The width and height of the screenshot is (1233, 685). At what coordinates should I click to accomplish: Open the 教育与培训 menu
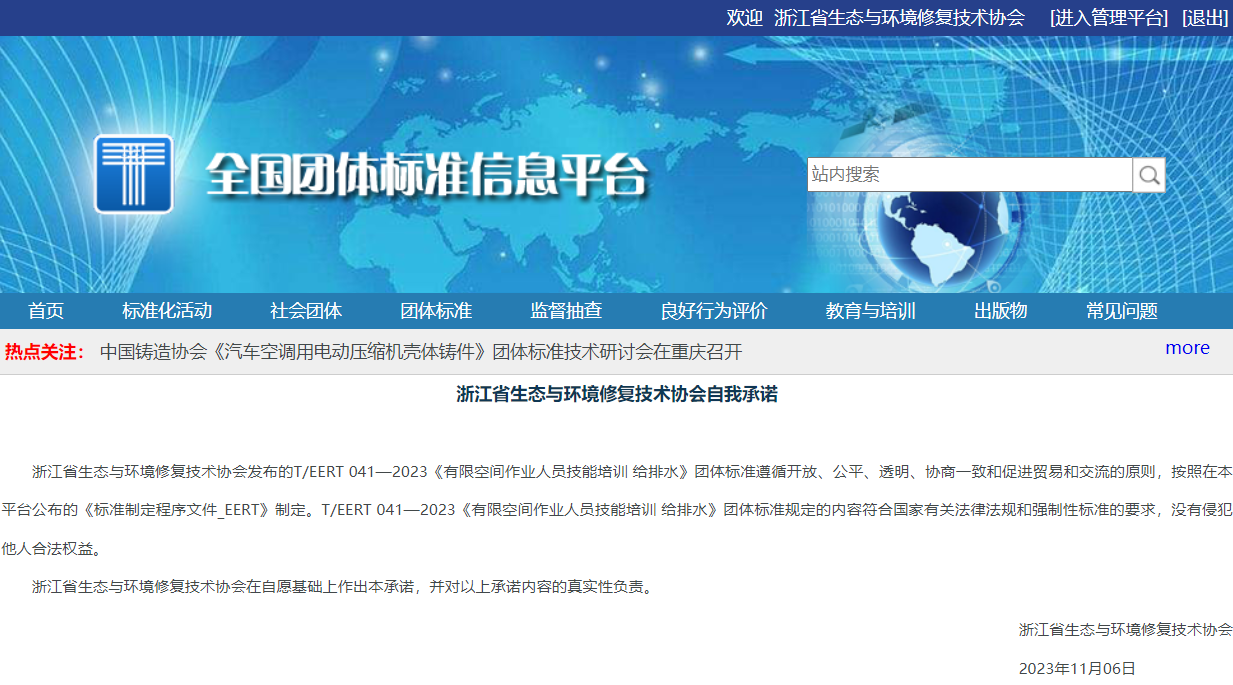pos(871,311)
